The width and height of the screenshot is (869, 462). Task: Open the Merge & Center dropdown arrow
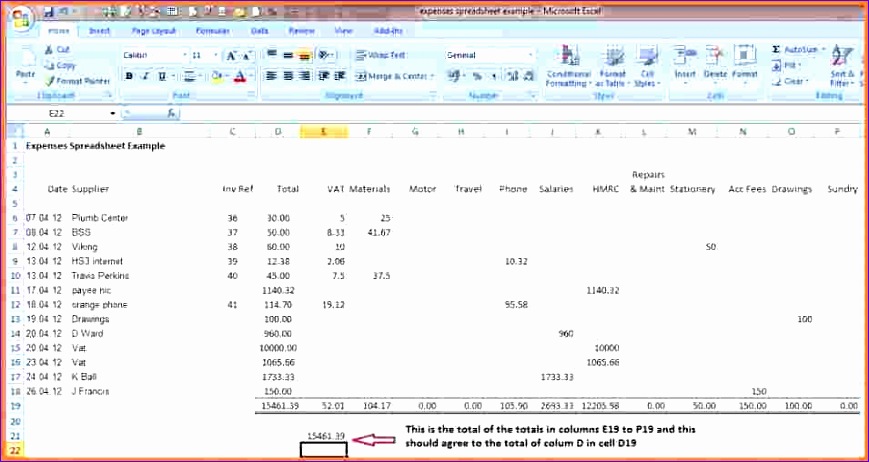432,76
